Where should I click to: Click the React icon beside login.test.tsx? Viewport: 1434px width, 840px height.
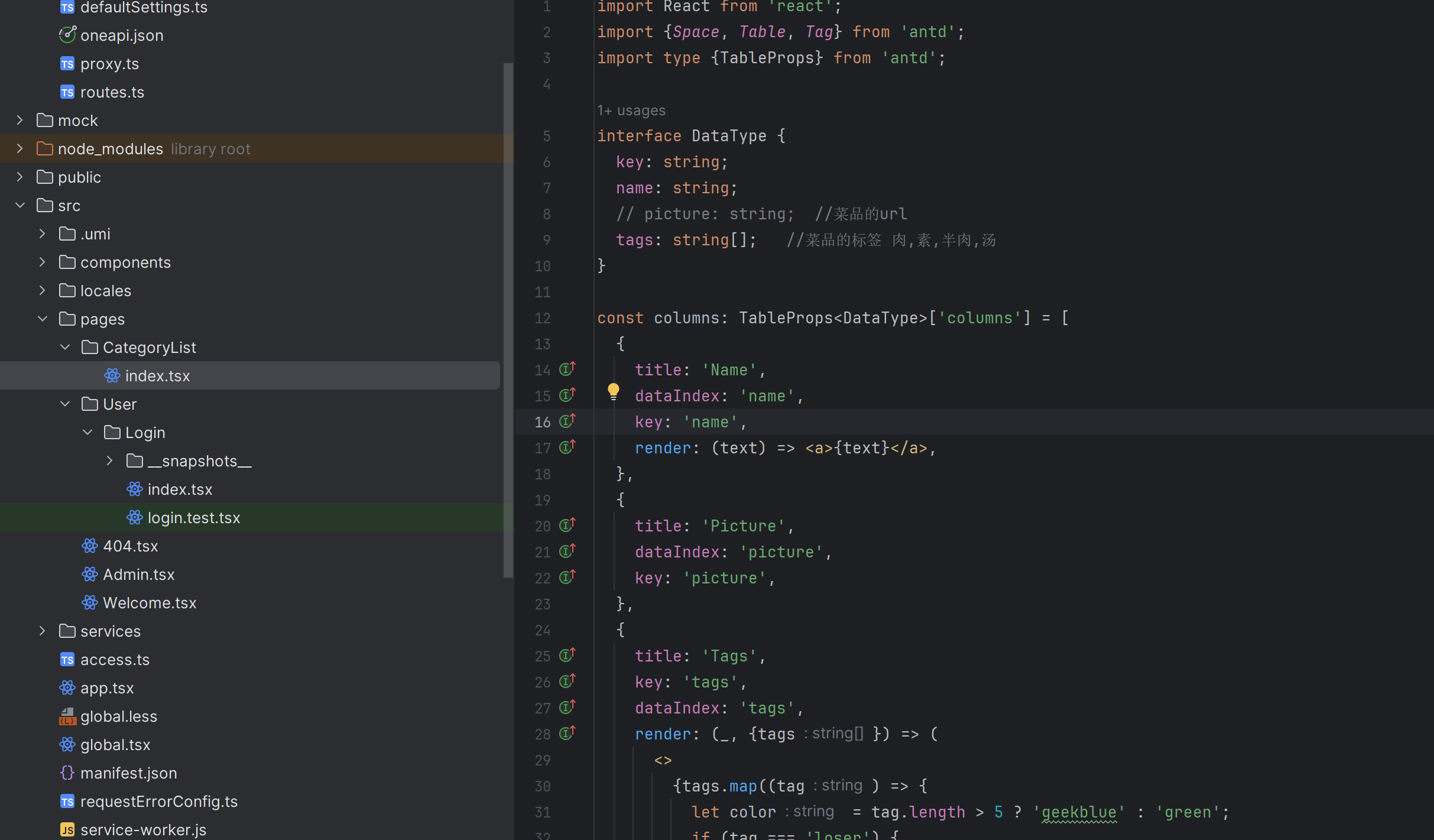(135, 518)
